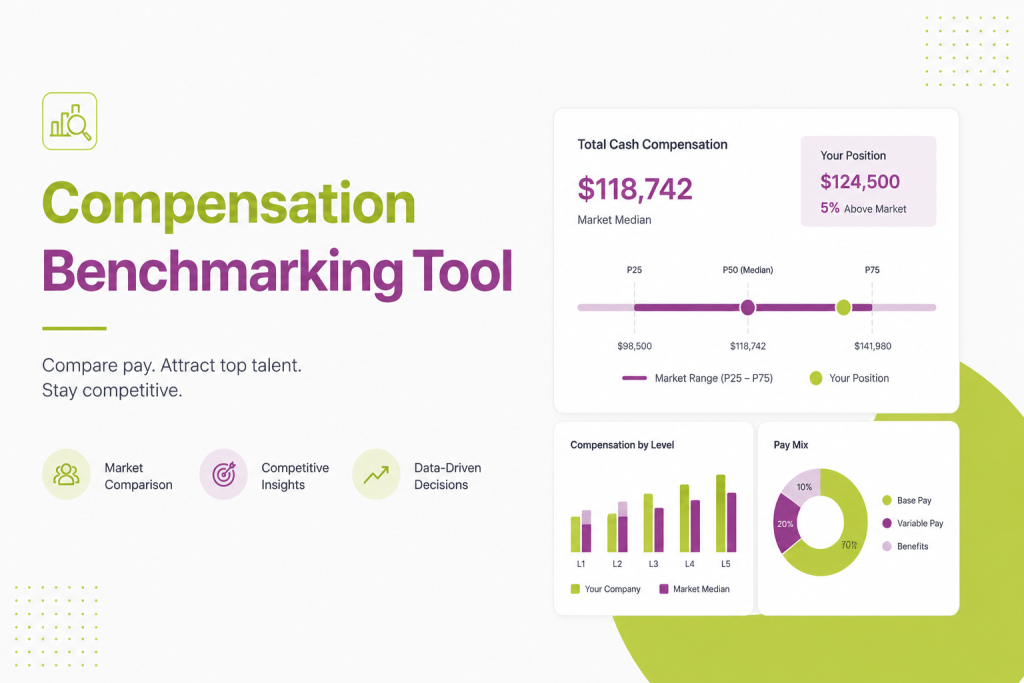This screenshot has width=1024, height=683.
Task: Click the 10% Benefits donut segment
Action: click(x=805, y=486)
